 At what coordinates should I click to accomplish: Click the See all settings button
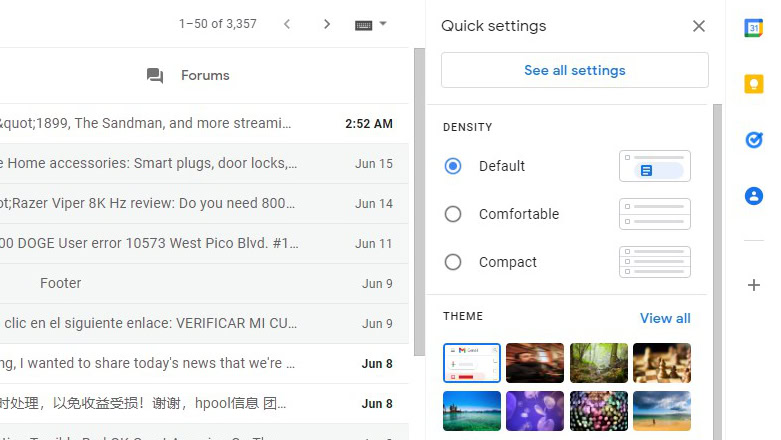click(575, 70)
